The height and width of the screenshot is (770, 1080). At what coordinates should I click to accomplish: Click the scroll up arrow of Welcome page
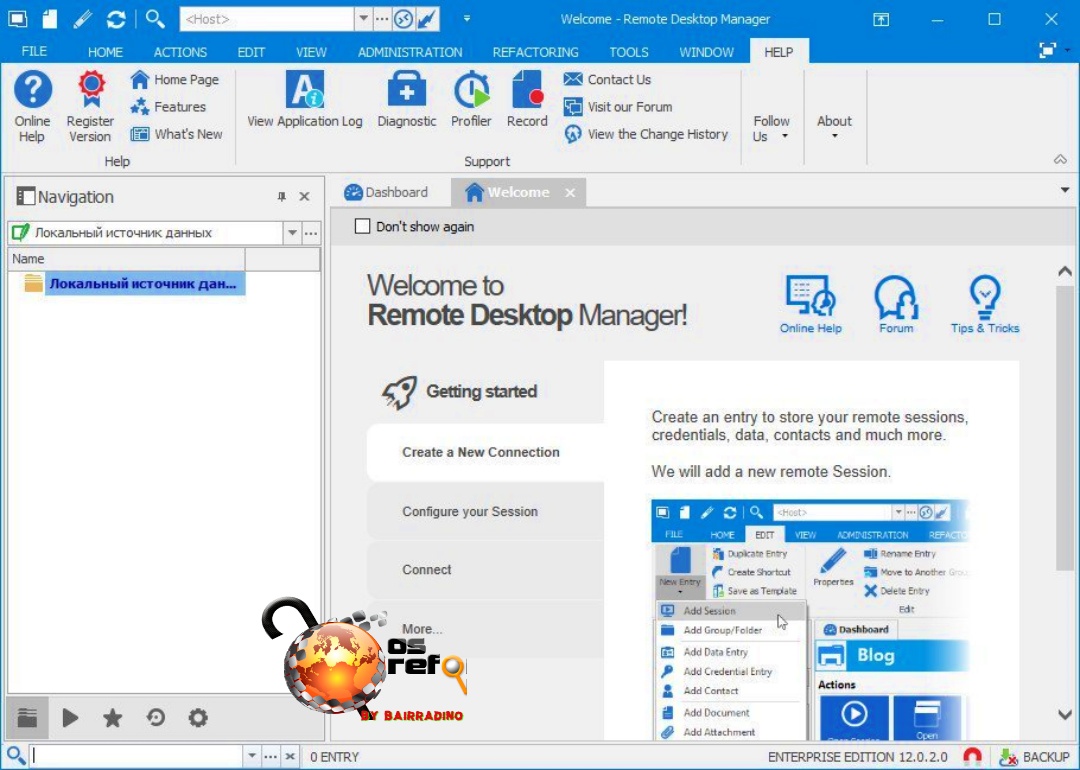click(1065, 271)
